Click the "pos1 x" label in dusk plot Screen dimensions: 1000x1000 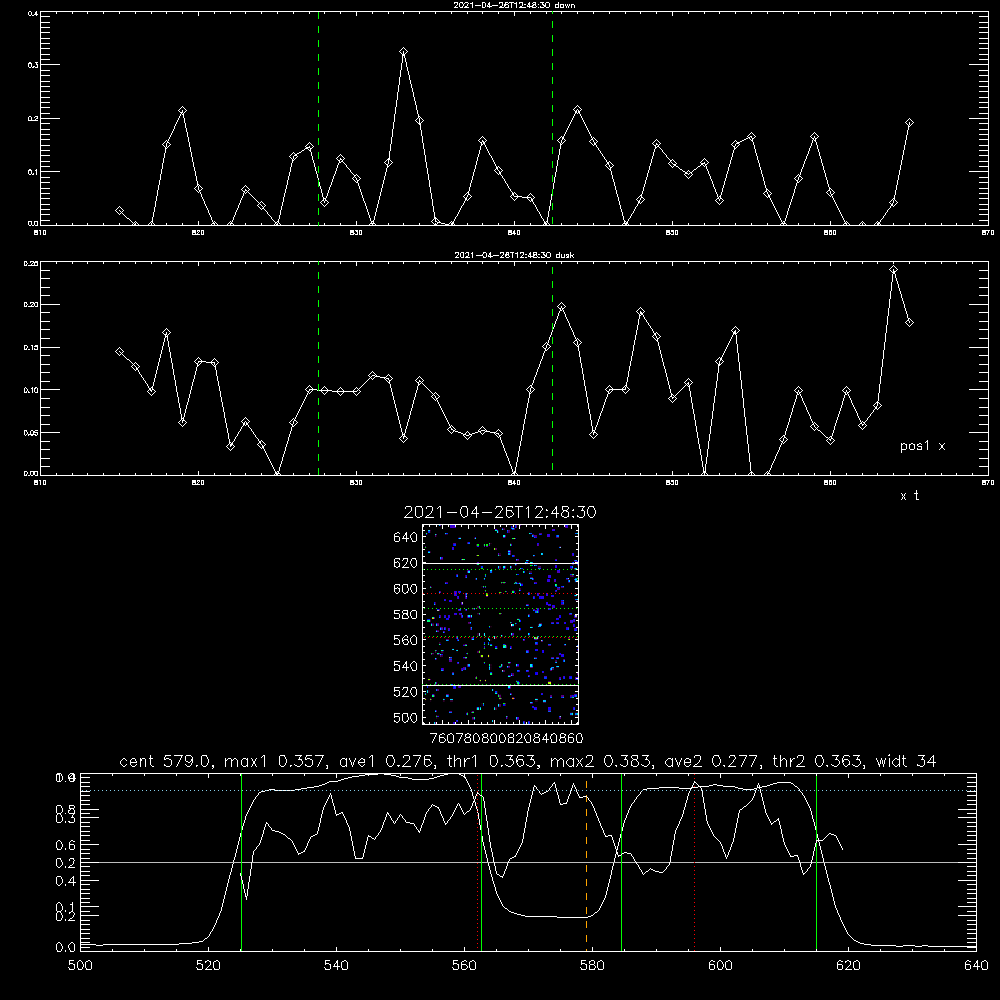tap(922, 446)
